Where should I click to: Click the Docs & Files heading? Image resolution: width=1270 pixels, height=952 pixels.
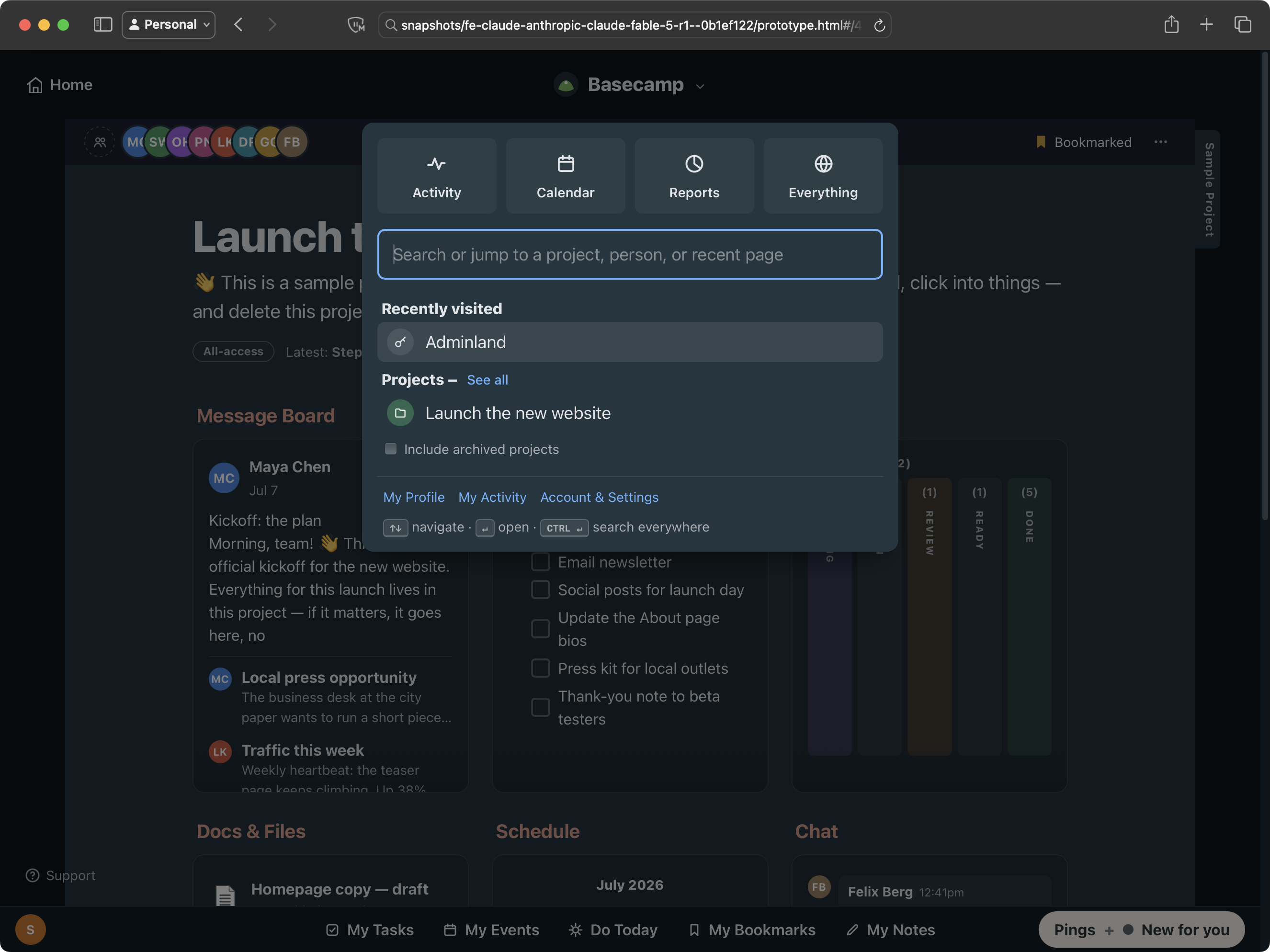coord(251,831)
